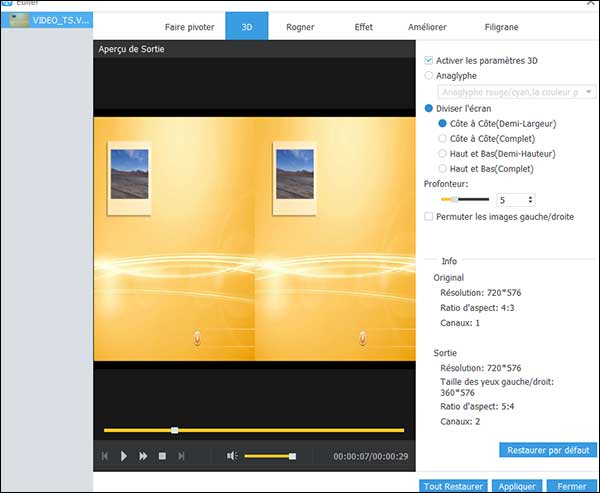Disable the 'Activer les paramètres 3D' checkbox
This screenshot has height=493, width=600.
tap(429, 60)
